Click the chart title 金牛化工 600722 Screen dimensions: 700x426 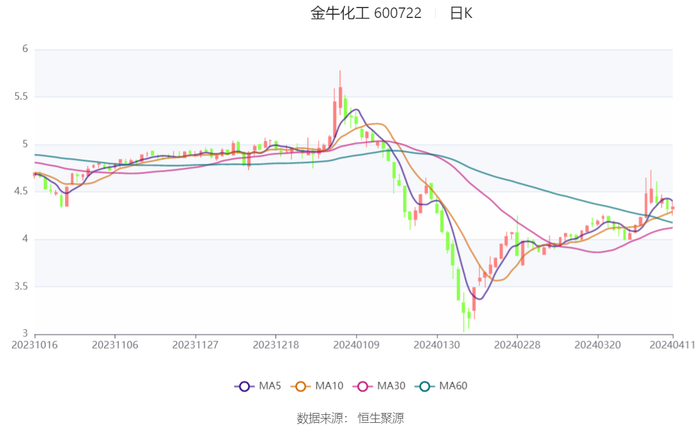coord(366,13)
